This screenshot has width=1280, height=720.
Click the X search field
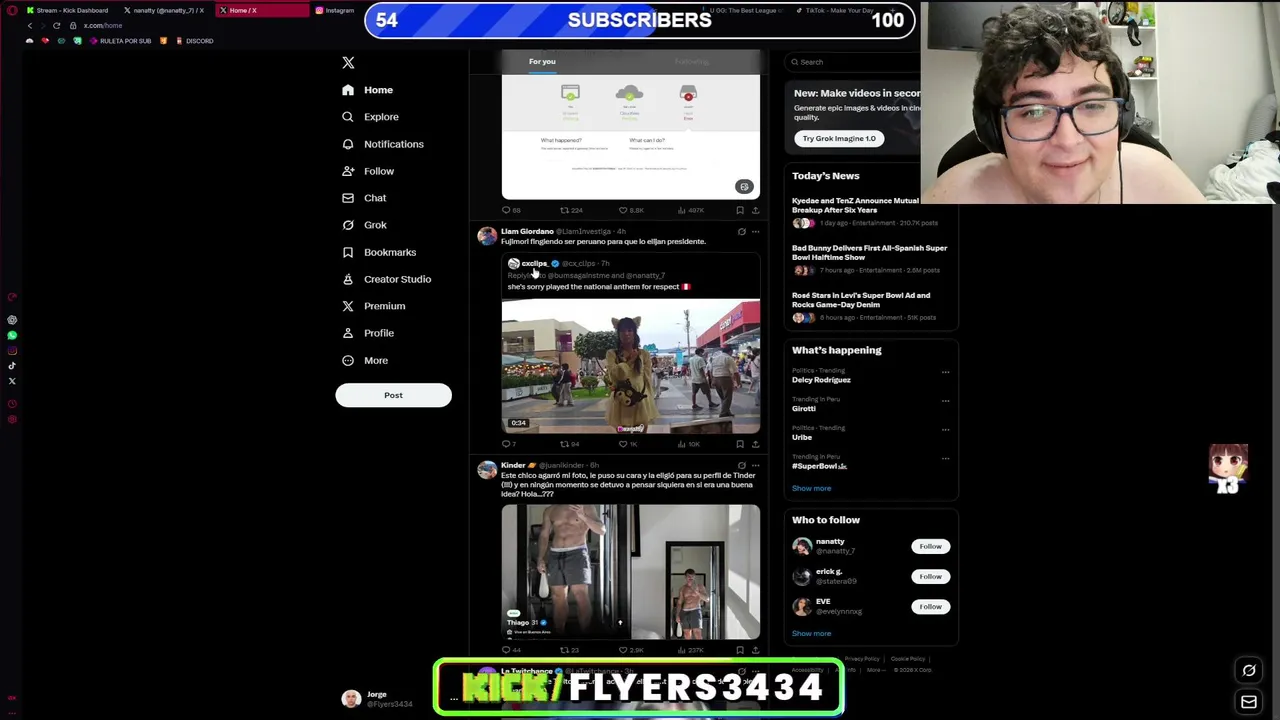(x=852, y=62)
